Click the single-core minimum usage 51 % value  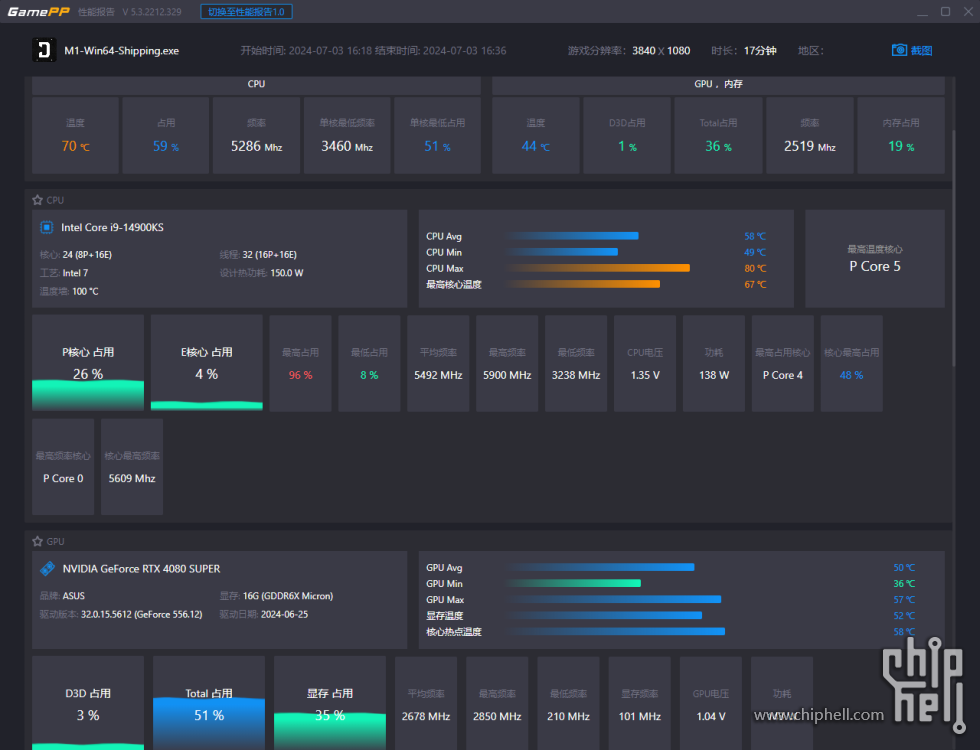437,146
